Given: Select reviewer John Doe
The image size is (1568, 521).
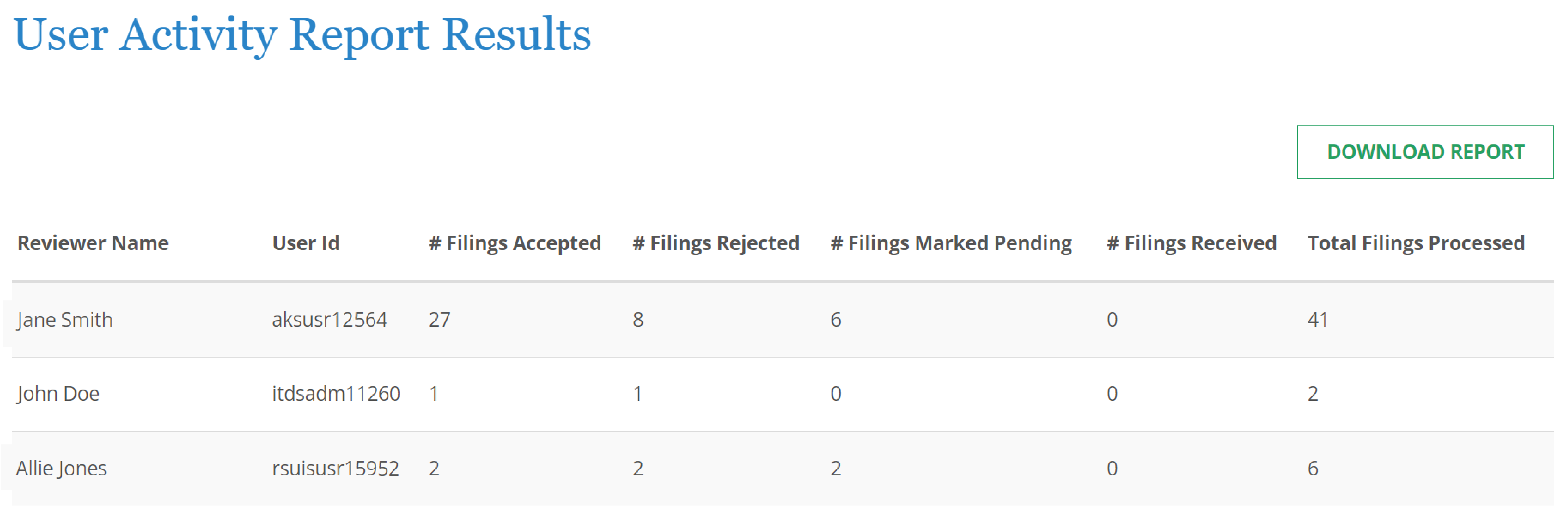Looking at the screenshot, I should [x=58, y=393].
